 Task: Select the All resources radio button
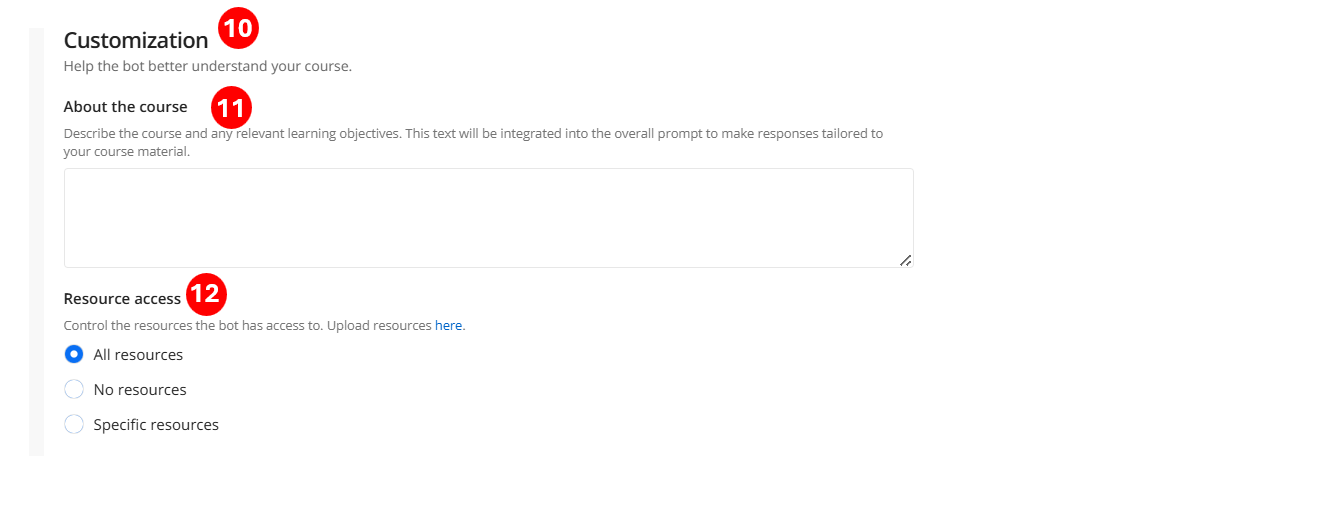pyautogui.click(x=74, y=354)
